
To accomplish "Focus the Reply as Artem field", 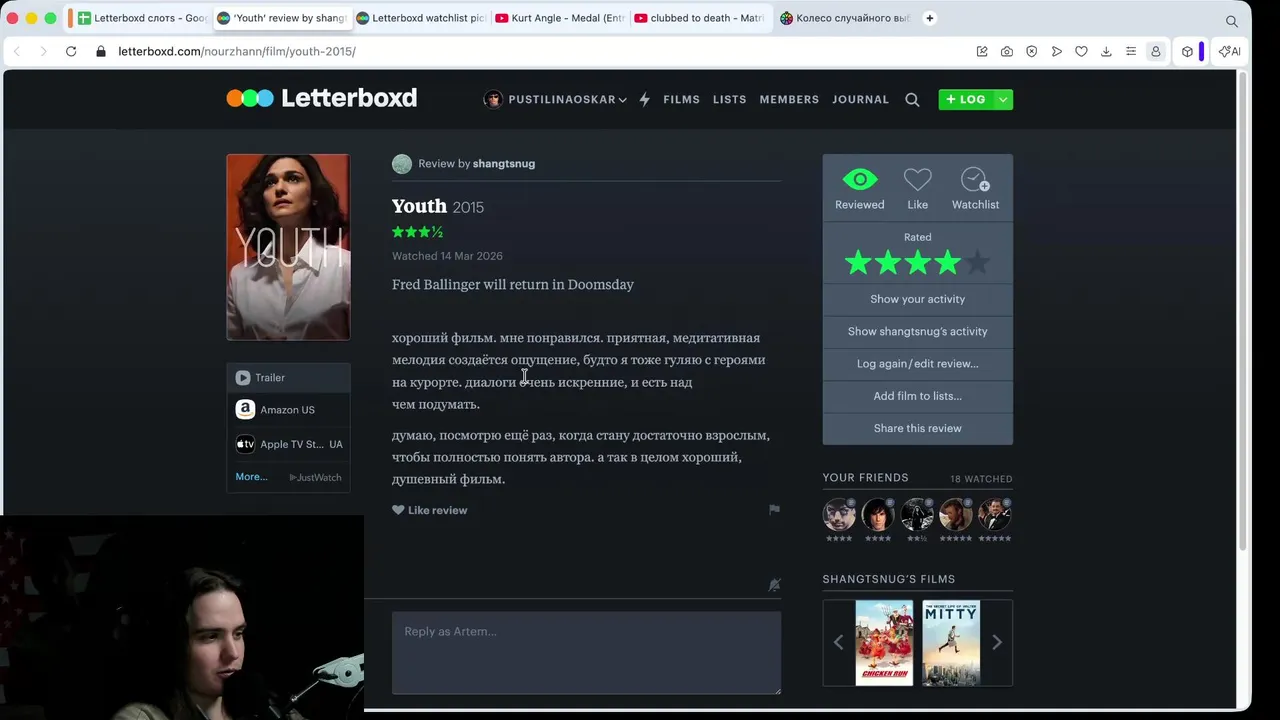I will coord(586,652).
